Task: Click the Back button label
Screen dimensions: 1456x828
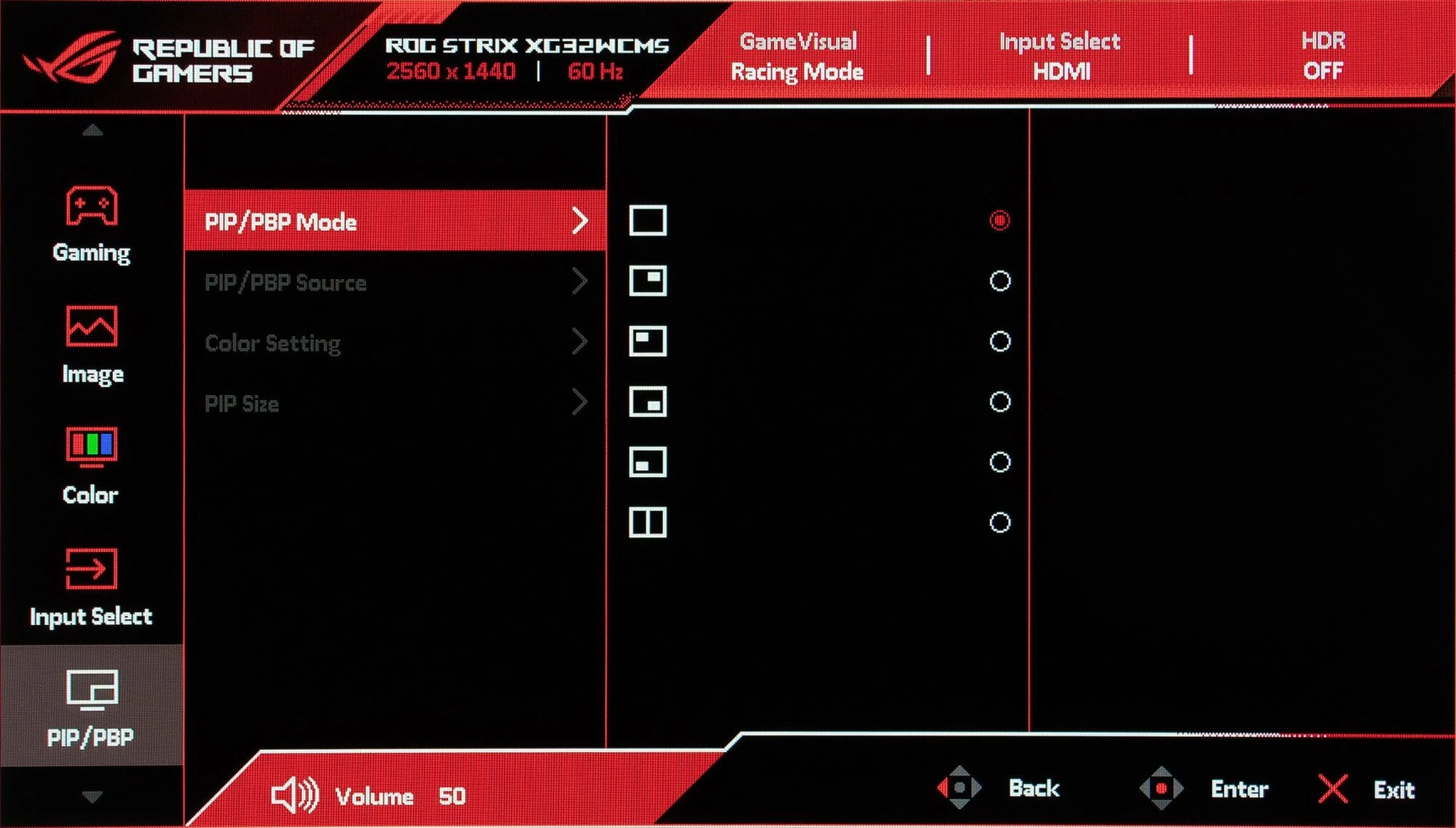Action: pos(1034,788)
